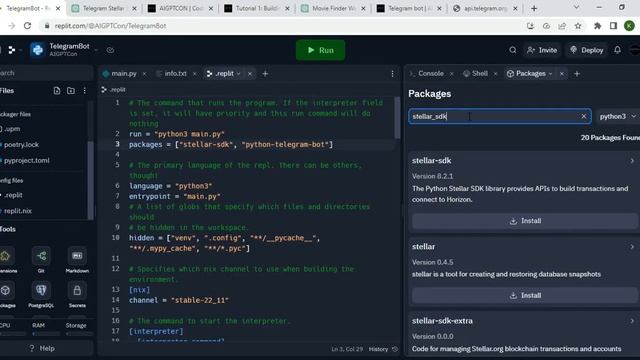Open the .replit tab dropdown chevron

coord(239,74)
